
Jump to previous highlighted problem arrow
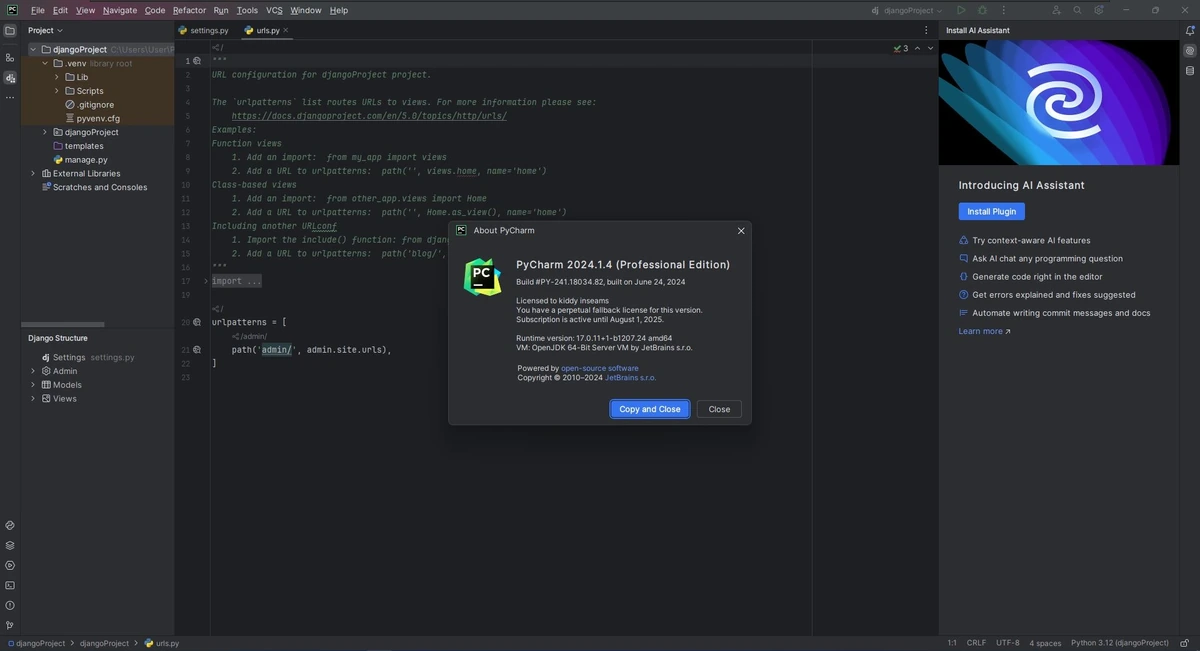click(x=918, y=48)
